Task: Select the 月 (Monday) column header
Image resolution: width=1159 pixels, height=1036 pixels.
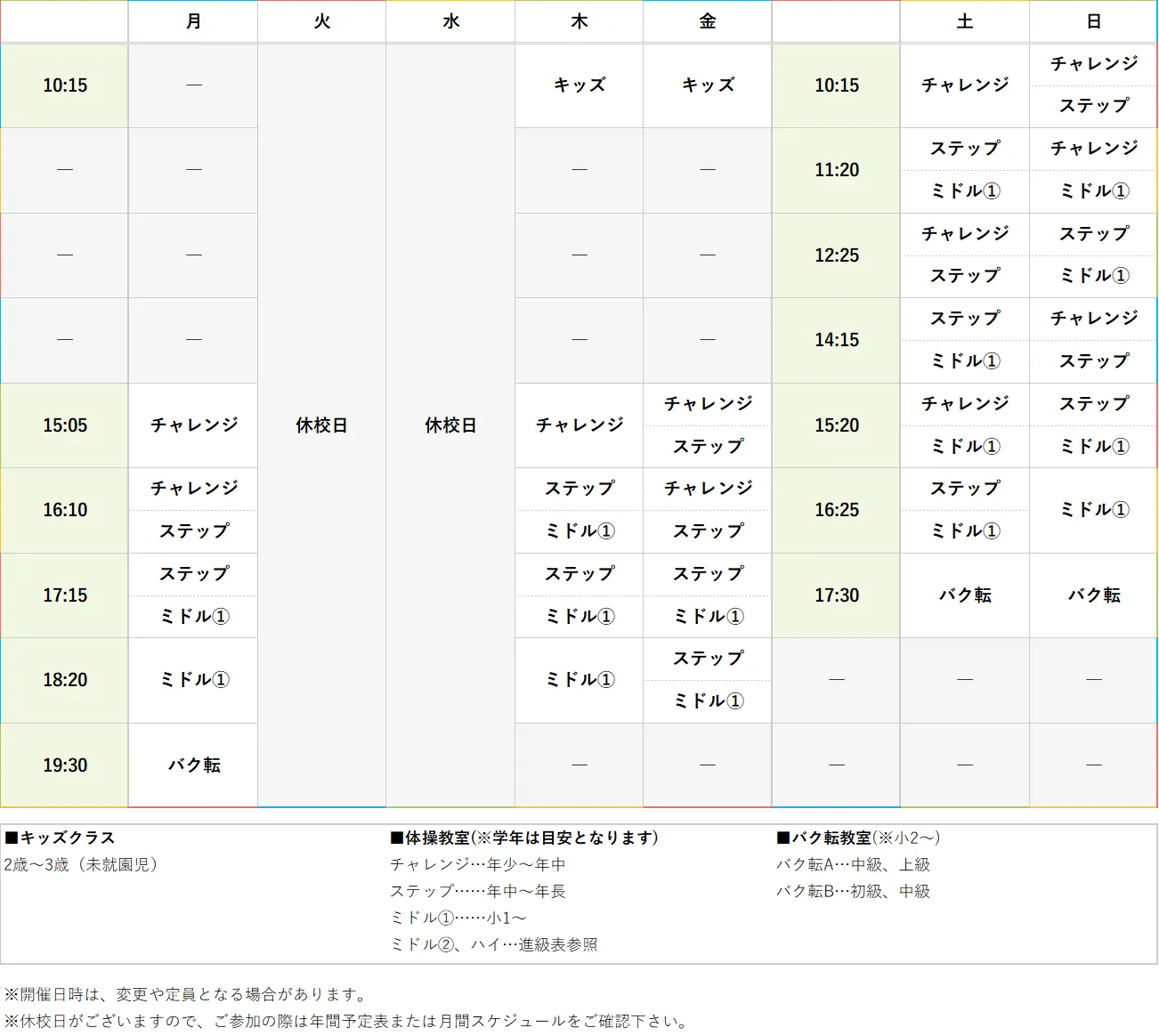Action: click(x=192, y=21)
